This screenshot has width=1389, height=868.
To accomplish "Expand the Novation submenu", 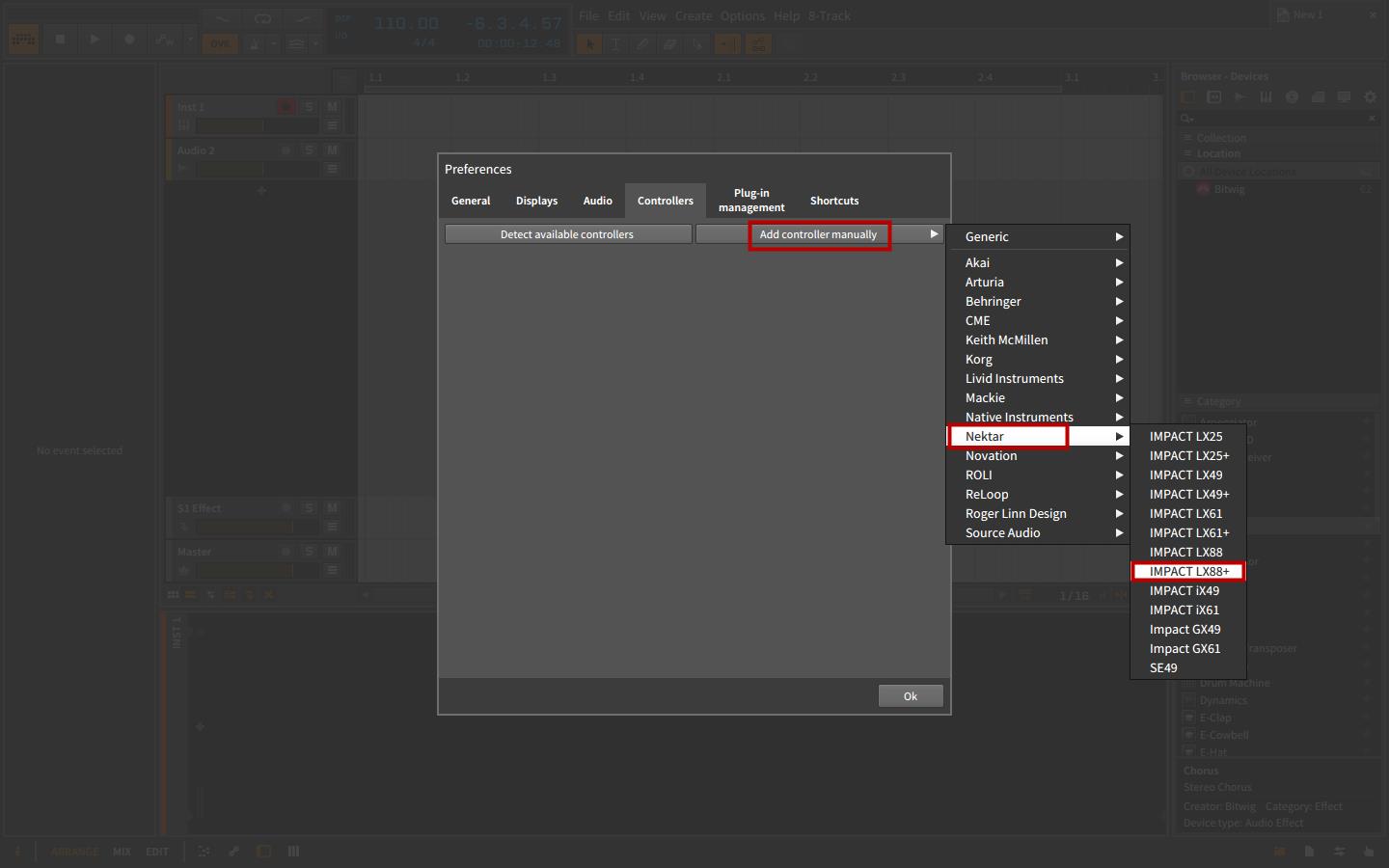I will [1037, 455].
